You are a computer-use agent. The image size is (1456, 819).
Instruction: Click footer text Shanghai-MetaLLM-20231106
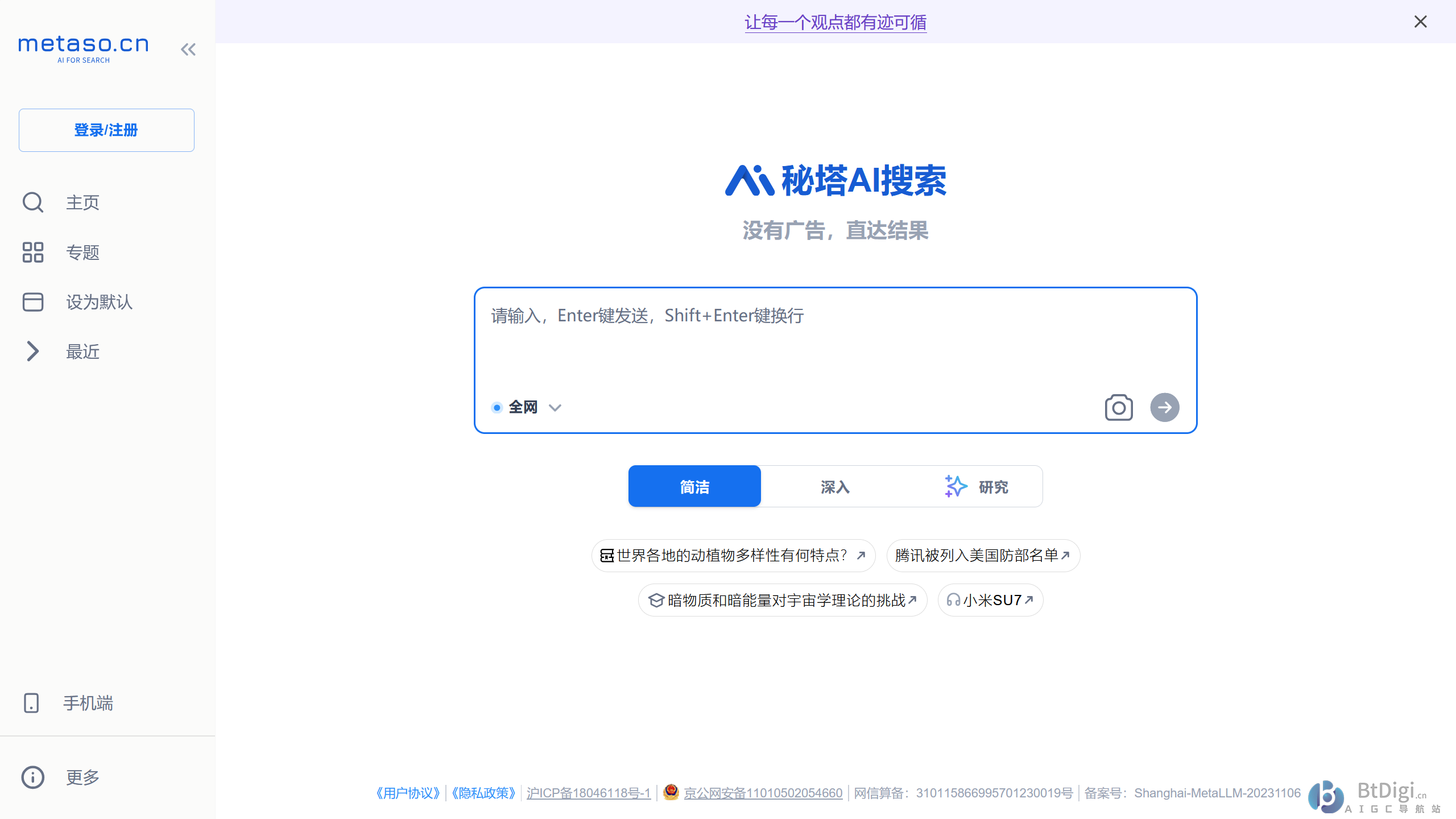(1217, 793)
